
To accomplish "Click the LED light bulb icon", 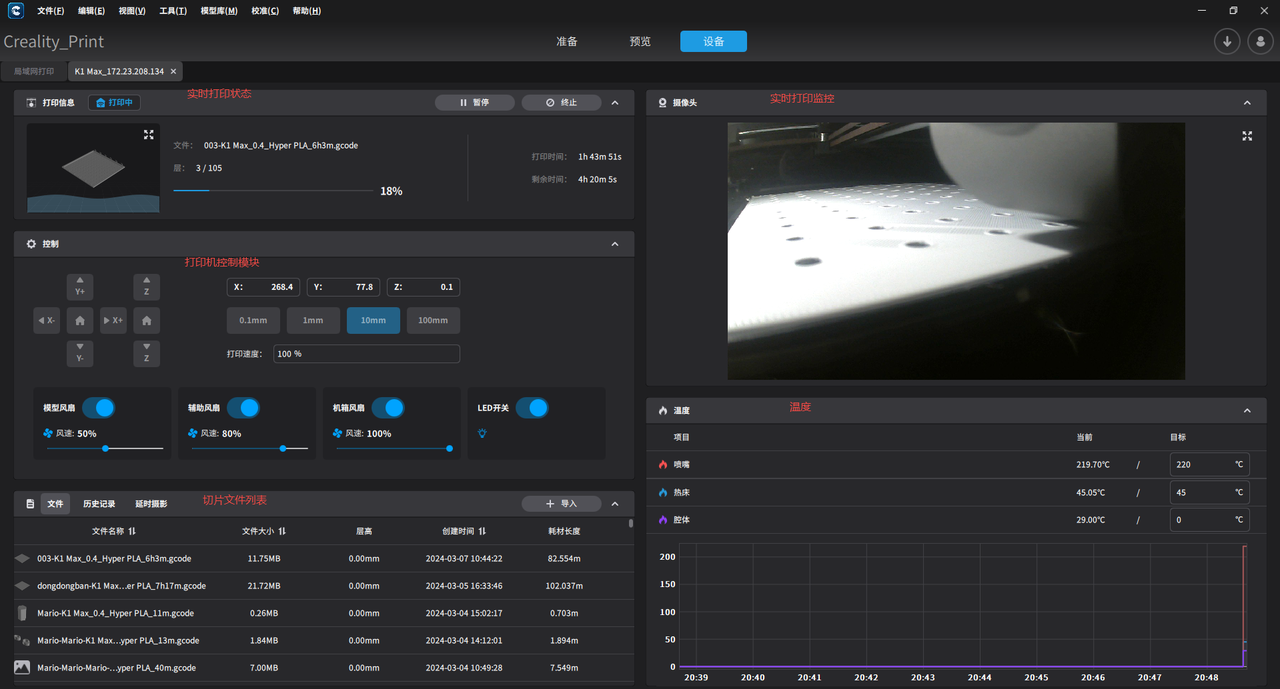I will (482, 433).
